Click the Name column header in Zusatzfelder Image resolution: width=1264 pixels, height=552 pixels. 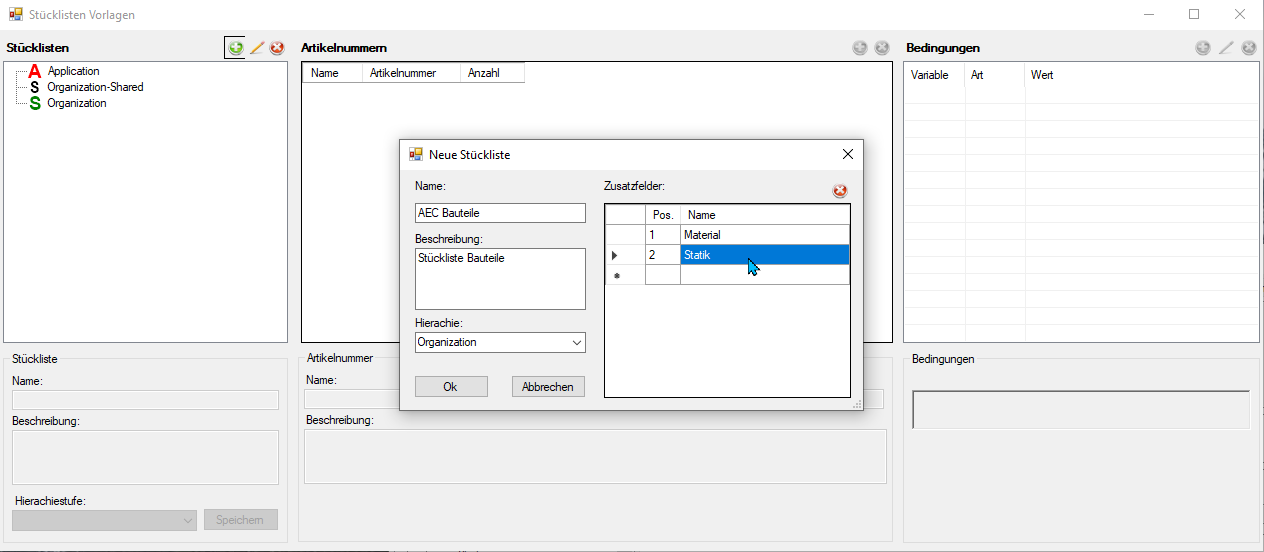click(x=765, y=215)
